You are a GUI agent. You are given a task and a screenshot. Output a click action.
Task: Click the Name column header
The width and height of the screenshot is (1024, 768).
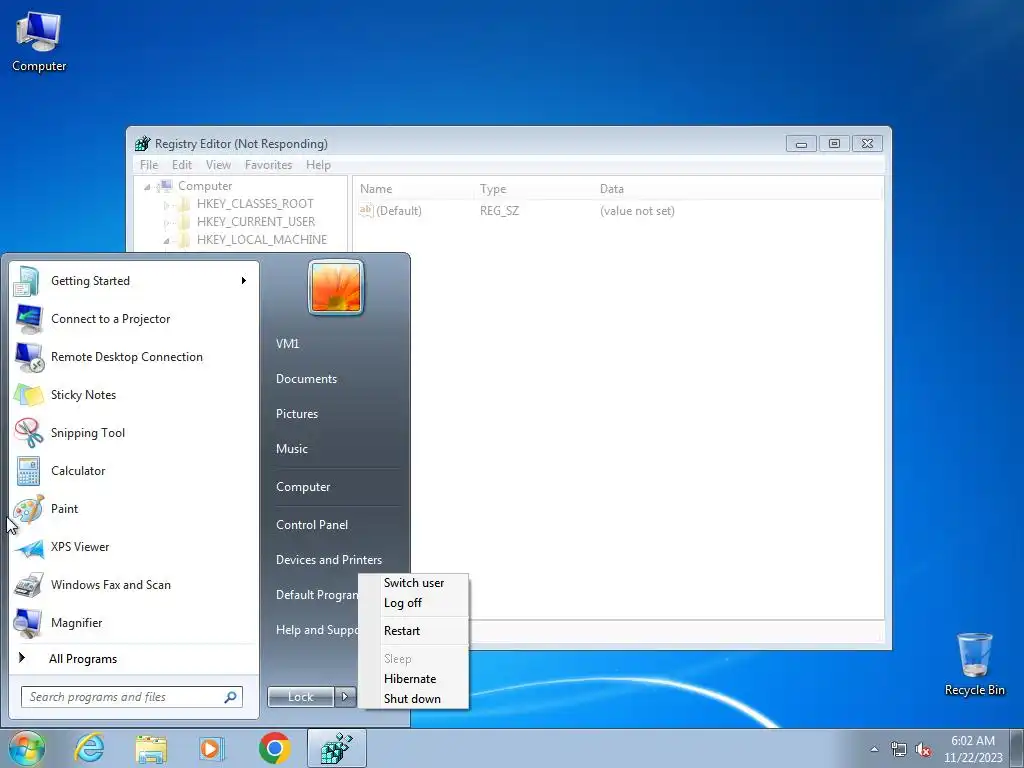coord(415,189)
